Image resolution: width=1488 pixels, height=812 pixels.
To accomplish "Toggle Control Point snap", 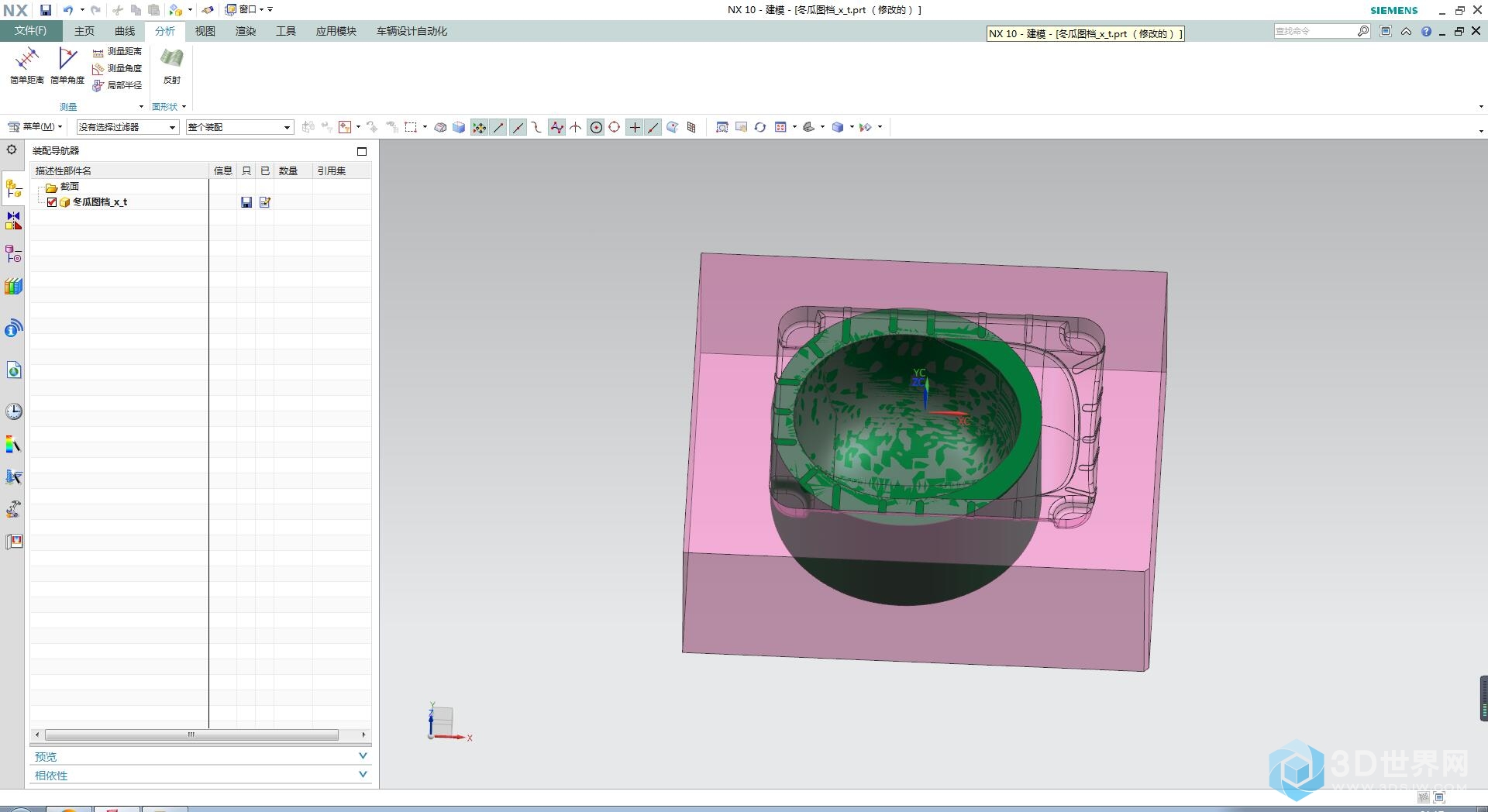I will pyautogui.click(x=536, y=127).
